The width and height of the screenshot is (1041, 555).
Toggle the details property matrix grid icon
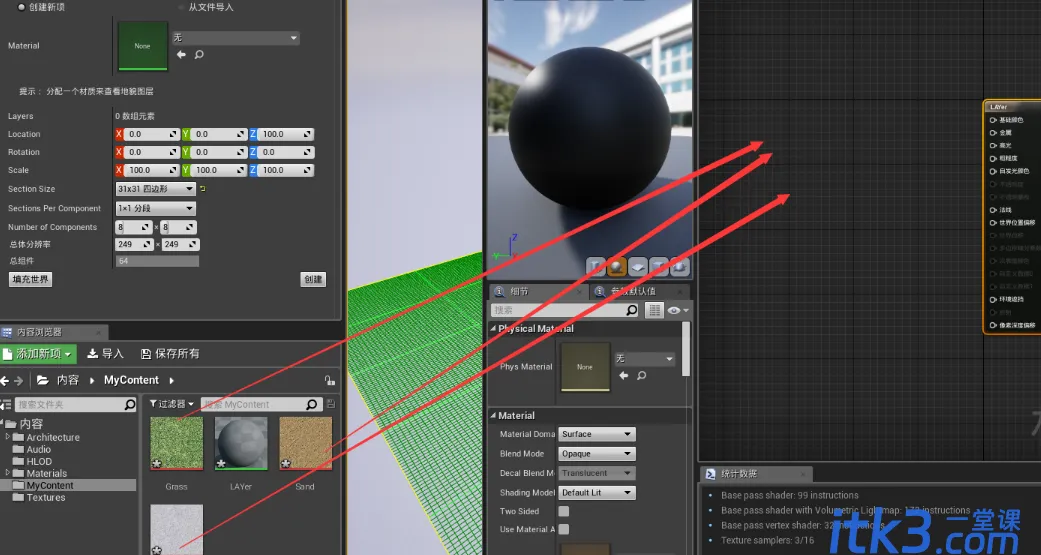pyautogui.click(x=655, y=310)
